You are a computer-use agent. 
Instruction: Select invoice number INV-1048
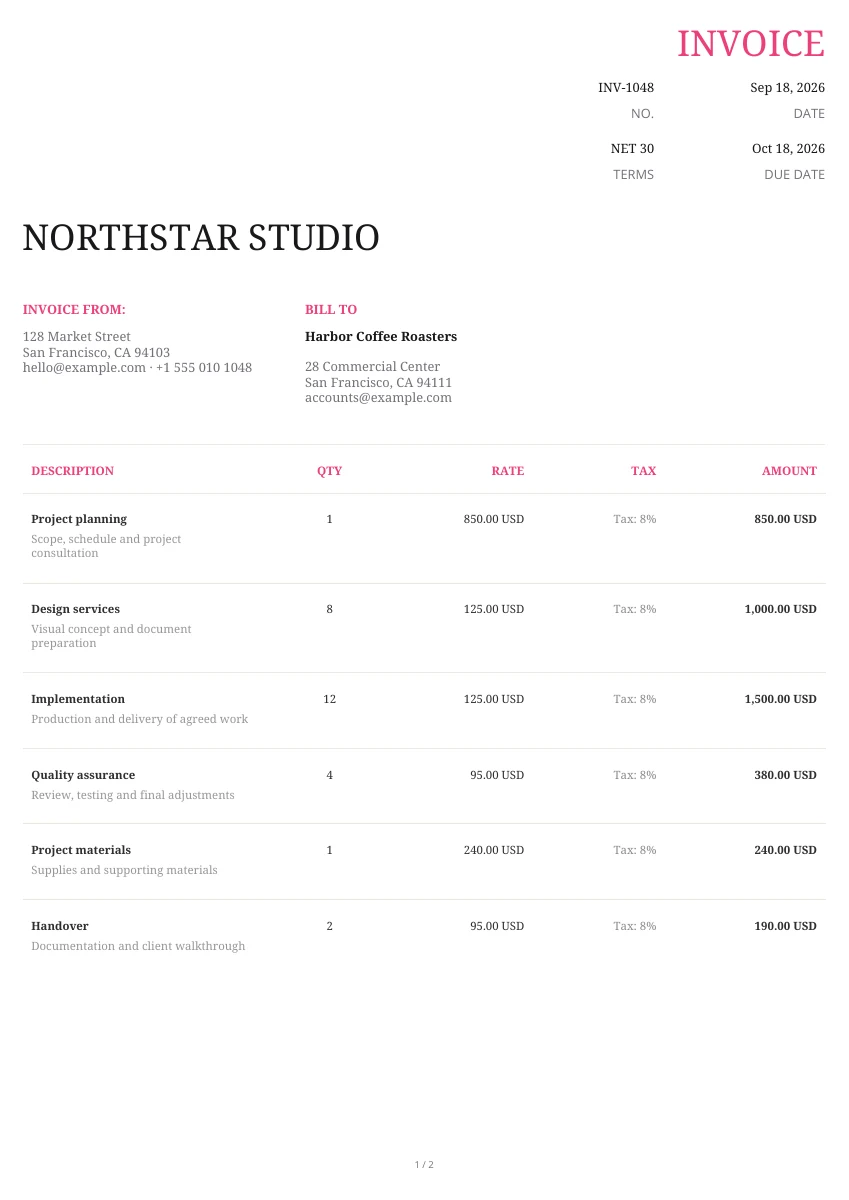[626, 88]
